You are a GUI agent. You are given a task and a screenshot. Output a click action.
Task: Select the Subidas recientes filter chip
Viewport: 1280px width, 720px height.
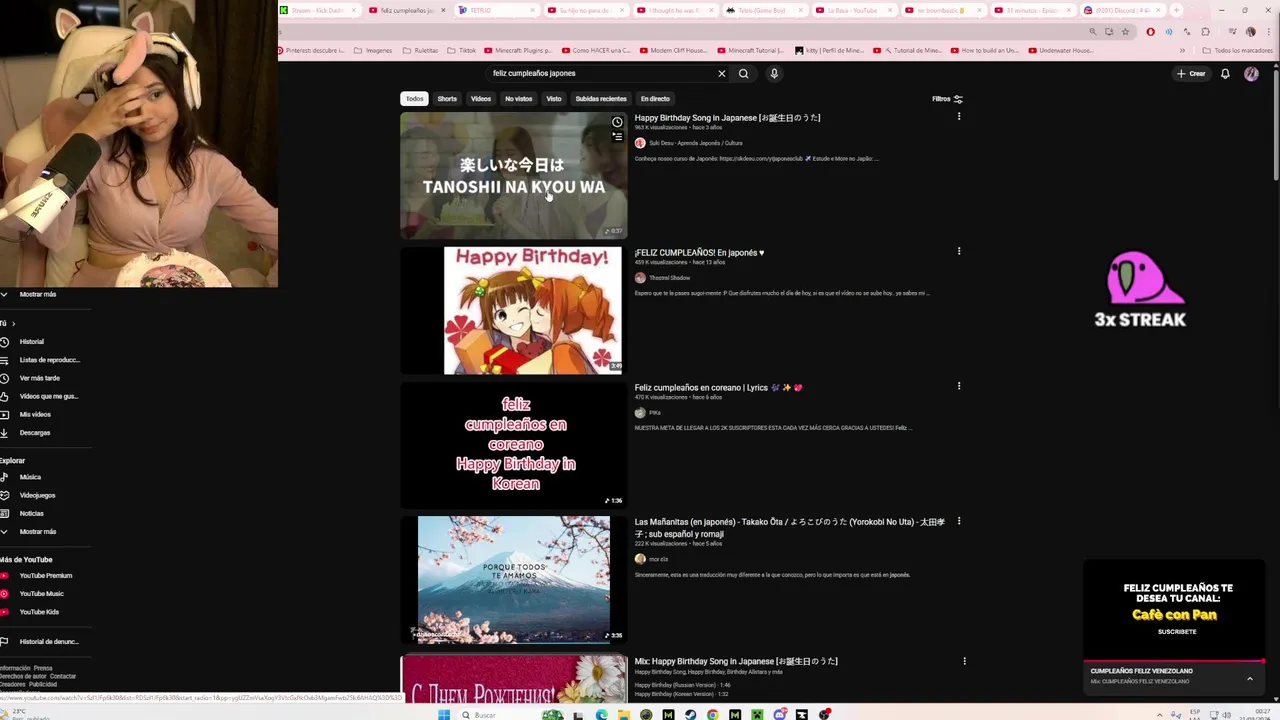point(601,99)
